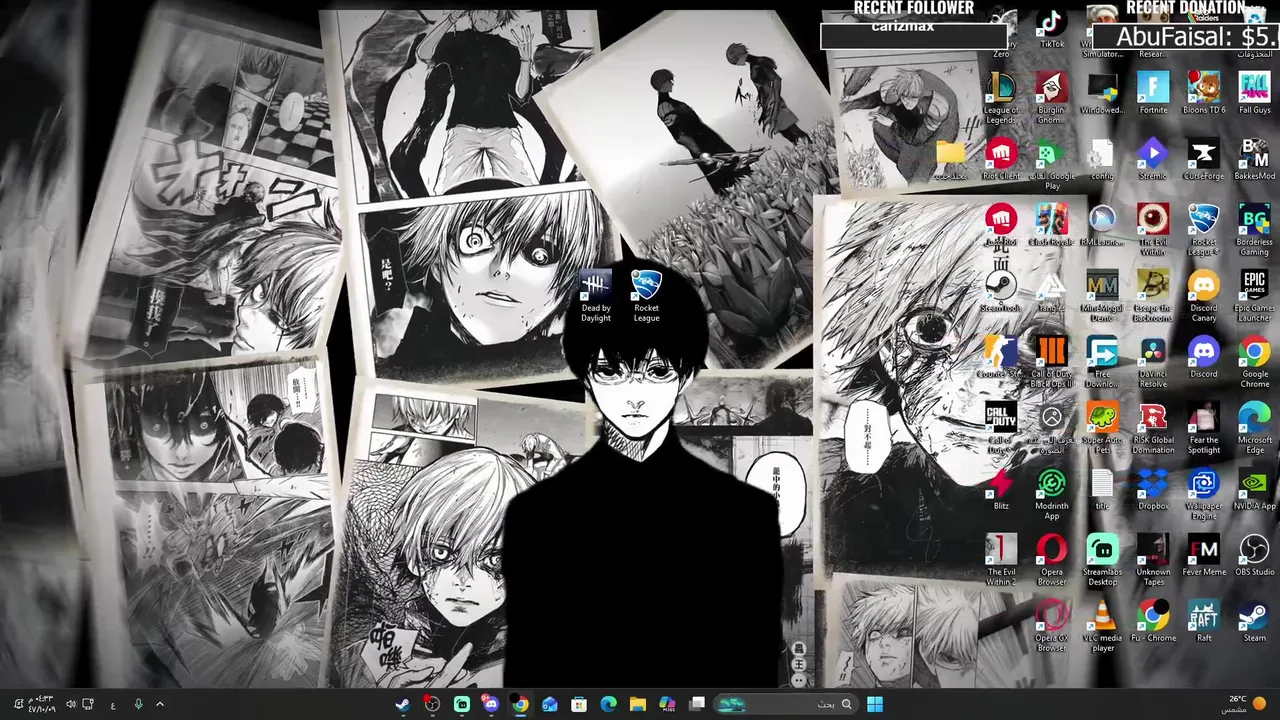Open Microsoft Edge from the taskbar

pos(608,704)
